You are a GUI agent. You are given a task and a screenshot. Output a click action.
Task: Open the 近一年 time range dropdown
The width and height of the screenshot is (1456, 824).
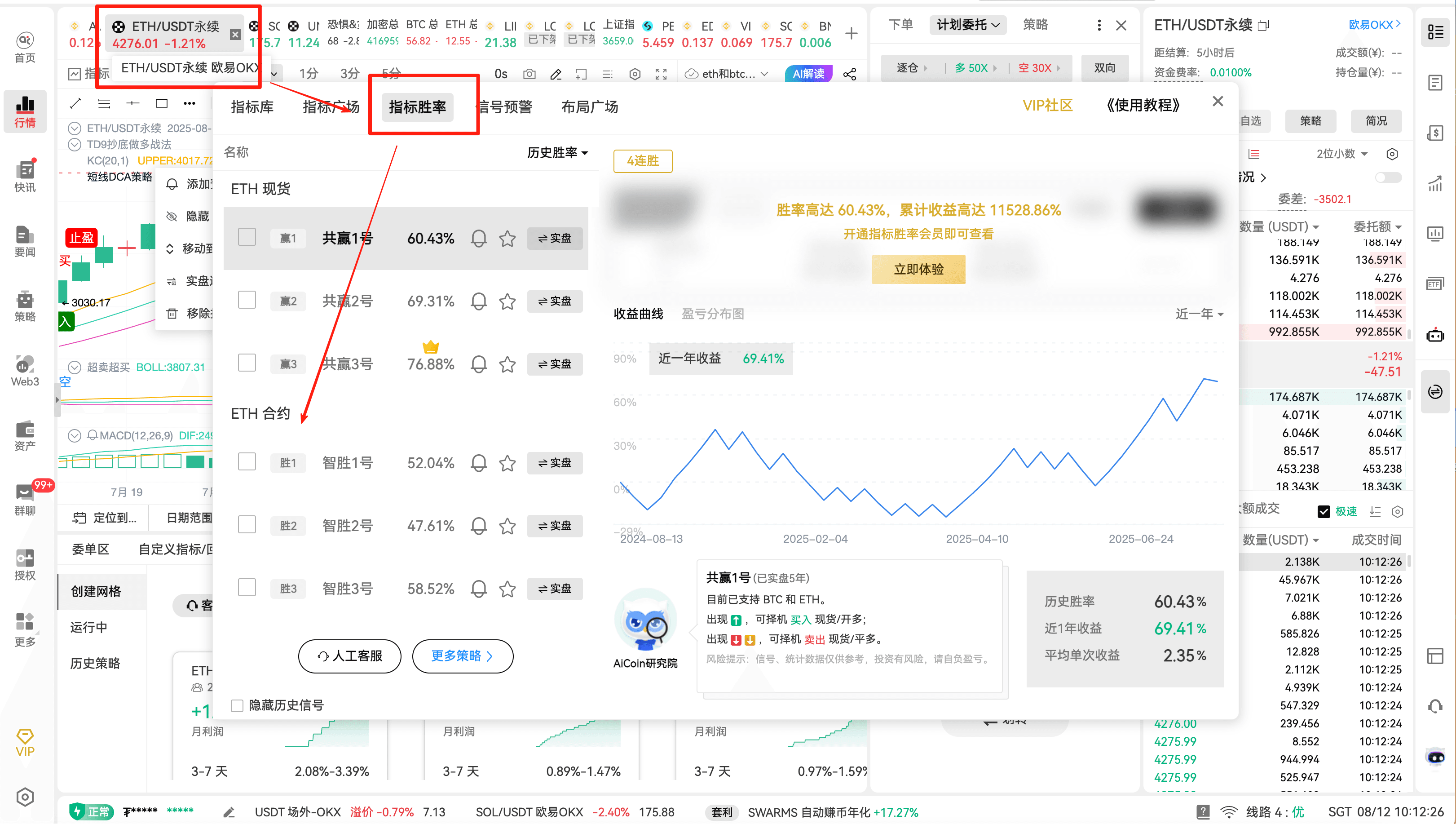tap(1199, 314)
